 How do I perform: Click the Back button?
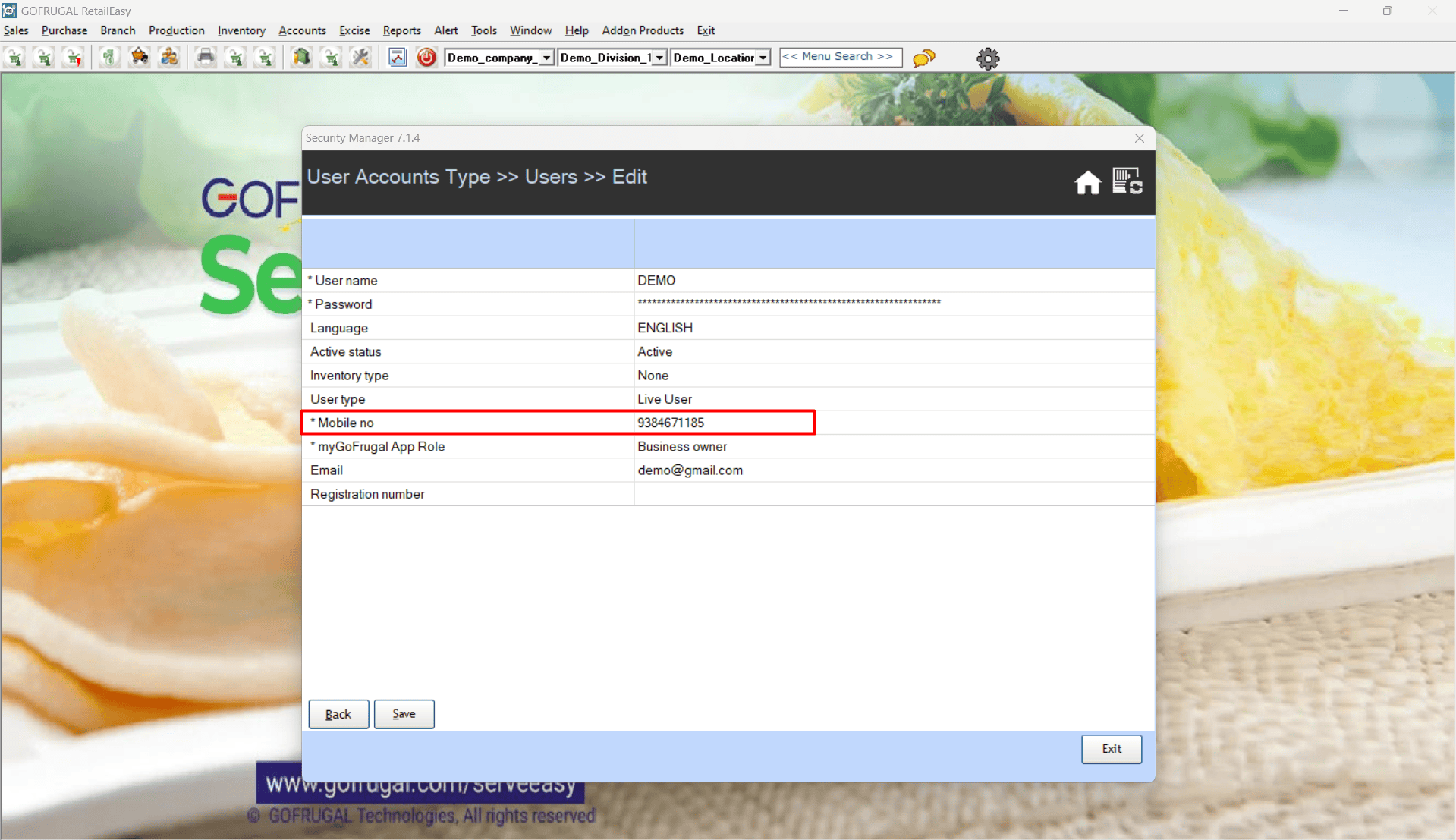338,714
